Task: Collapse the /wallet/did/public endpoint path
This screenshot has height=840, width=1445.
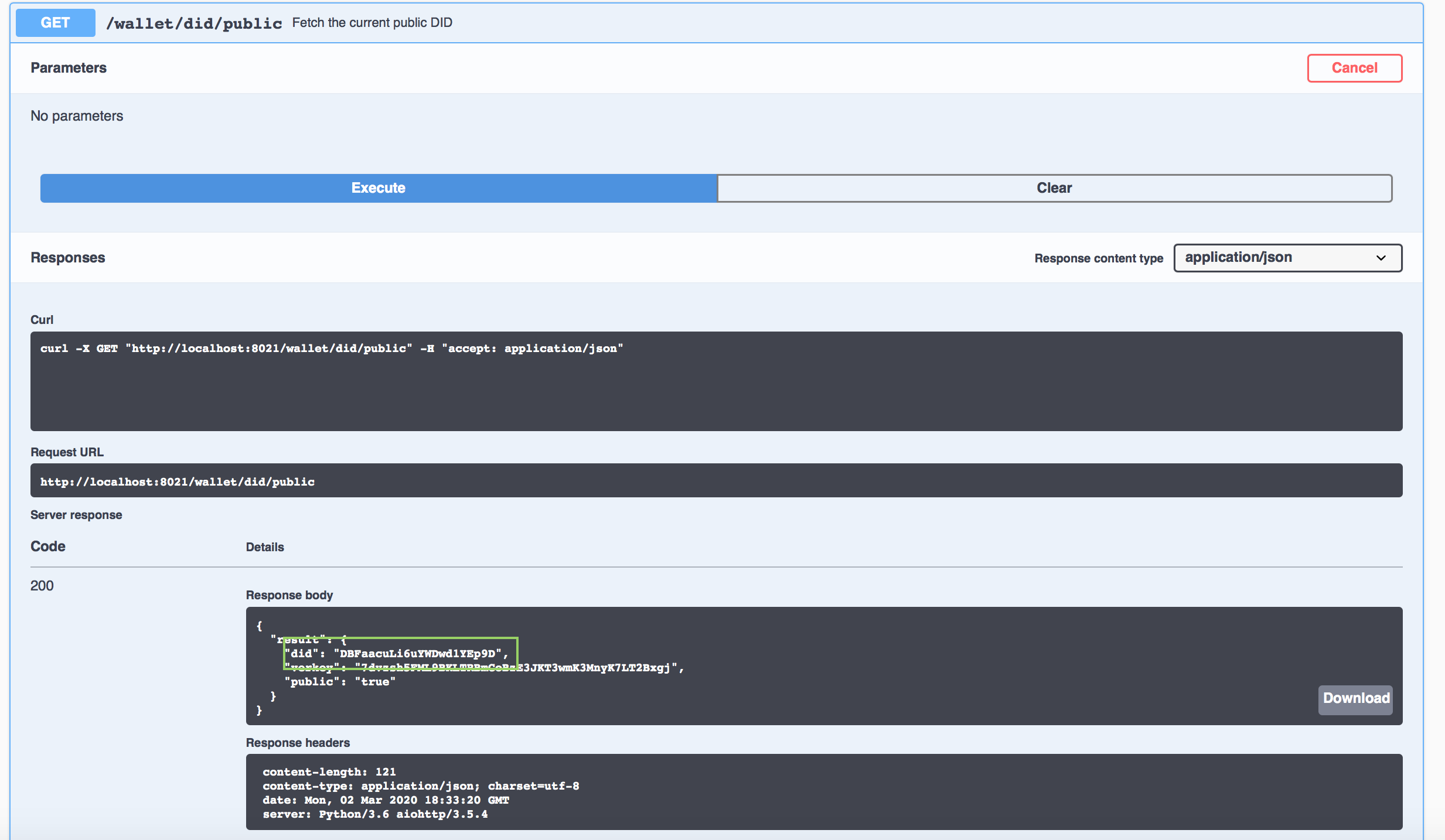Action: point(194,23)
